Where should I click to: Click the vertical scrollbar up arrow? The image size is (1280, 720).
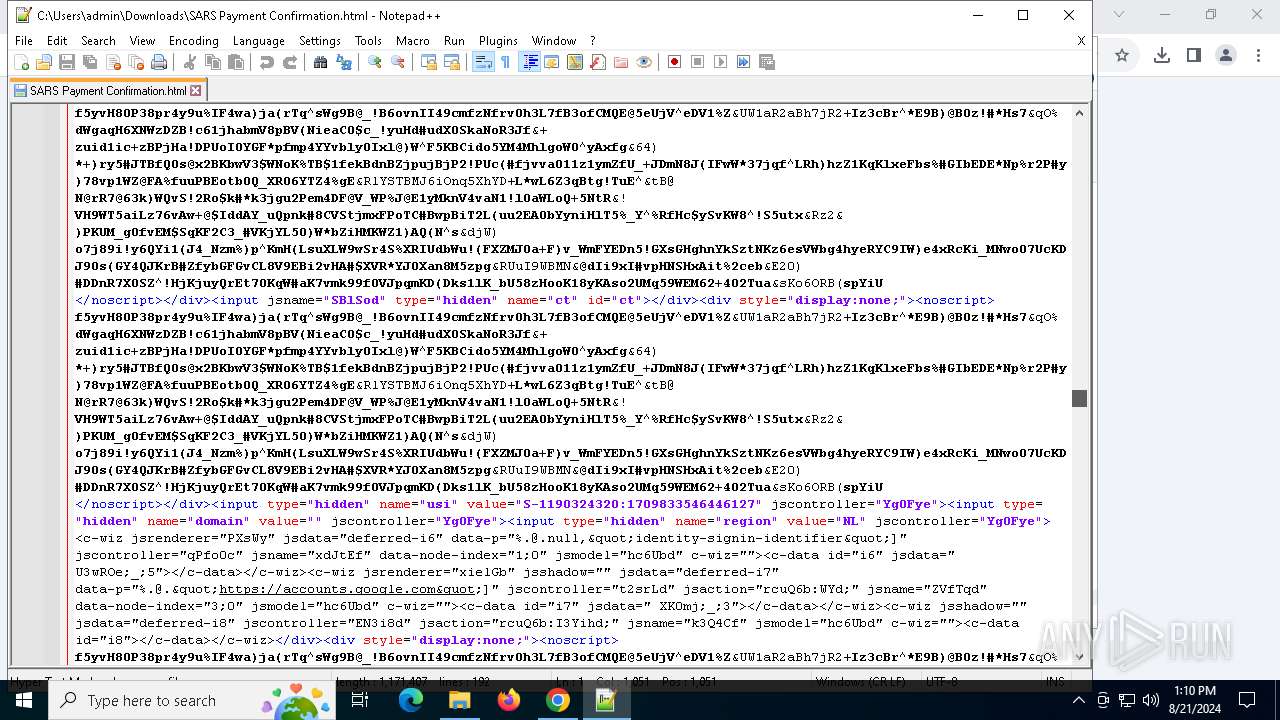pyautogui.click(x=1079, y=113)
